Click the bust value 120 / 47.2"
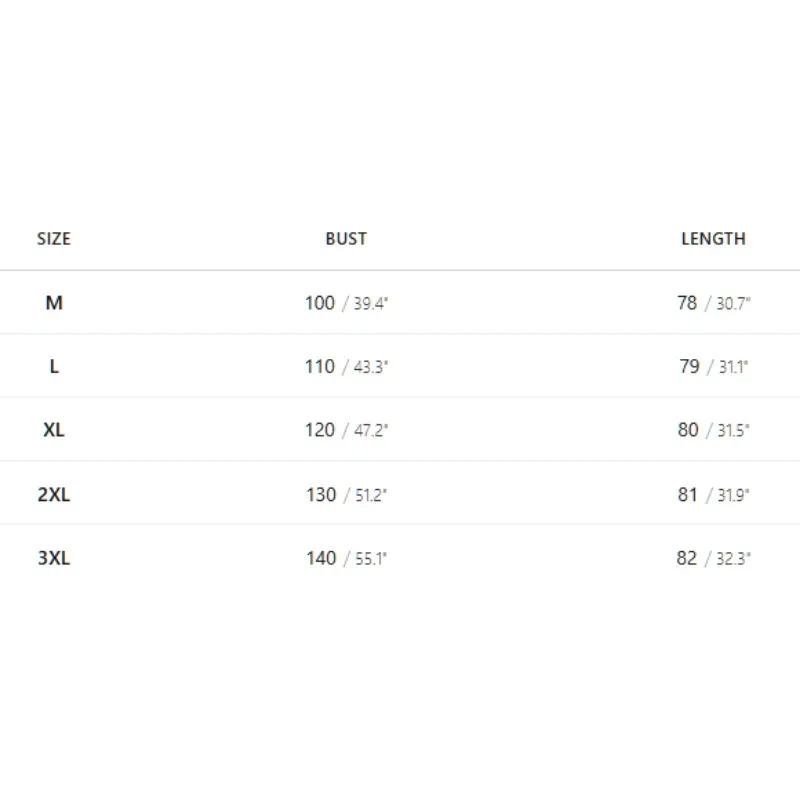This screenshot has width=800, height=800. click(346, 430)
